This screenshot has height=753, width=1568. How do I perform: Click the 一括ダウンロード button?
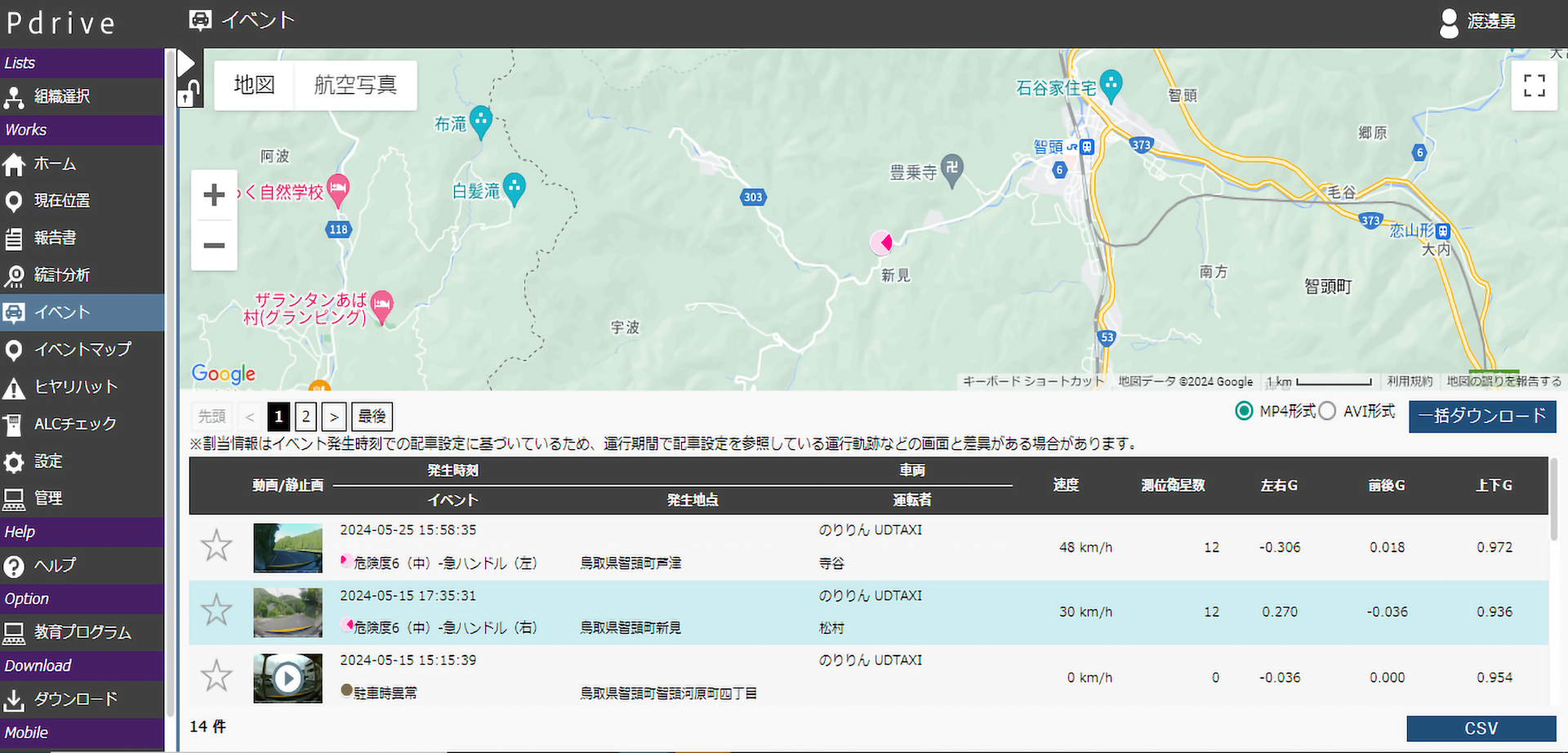click(x=1481, y=416)
